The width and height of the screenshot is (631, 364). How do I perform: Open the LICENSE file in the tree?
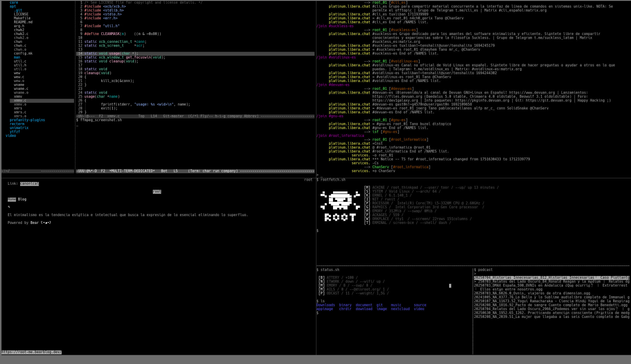point(21,14)
